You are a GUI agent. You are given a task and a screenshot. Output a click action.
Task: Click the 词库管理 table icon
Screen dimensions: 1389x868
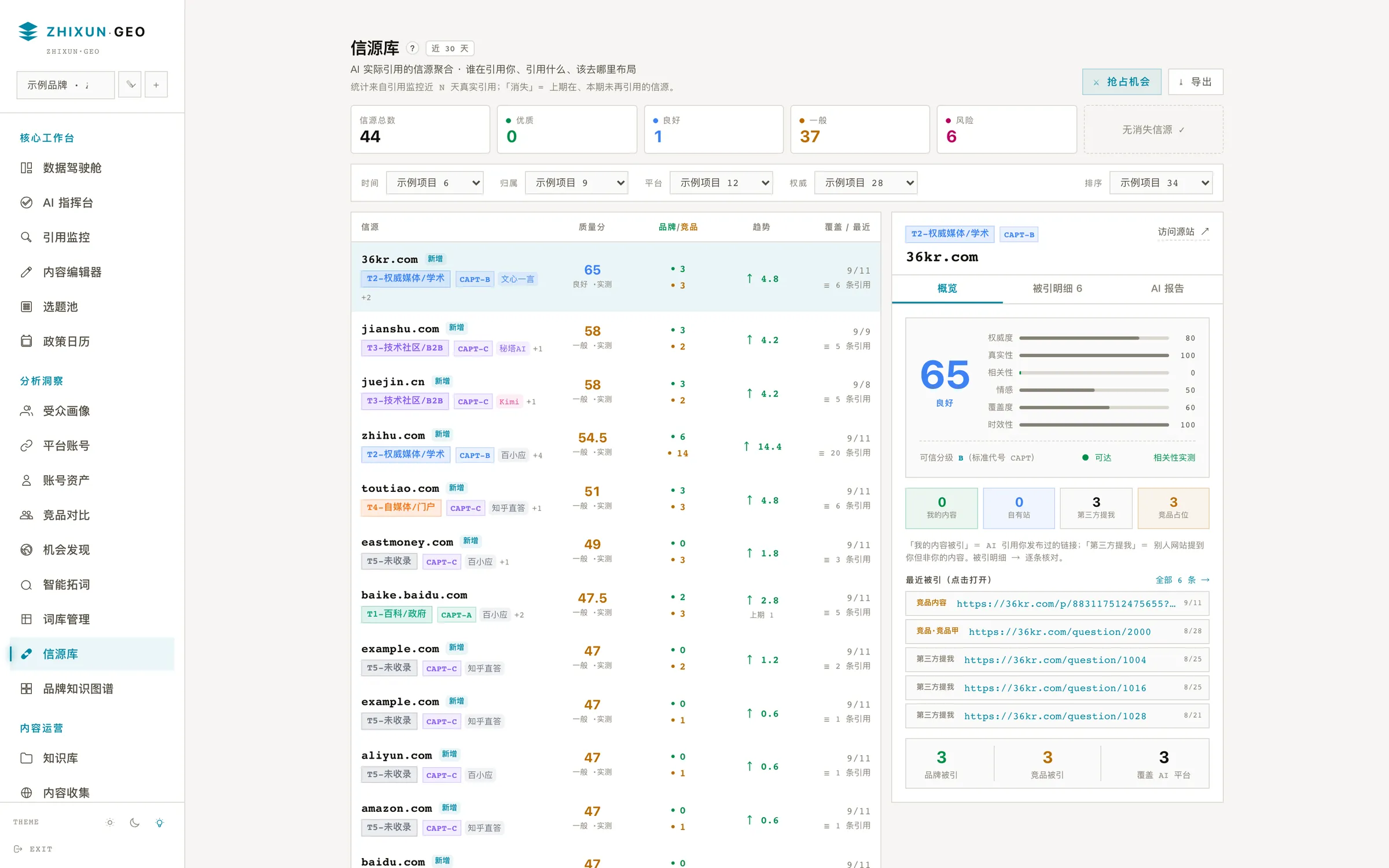(27, 619)
